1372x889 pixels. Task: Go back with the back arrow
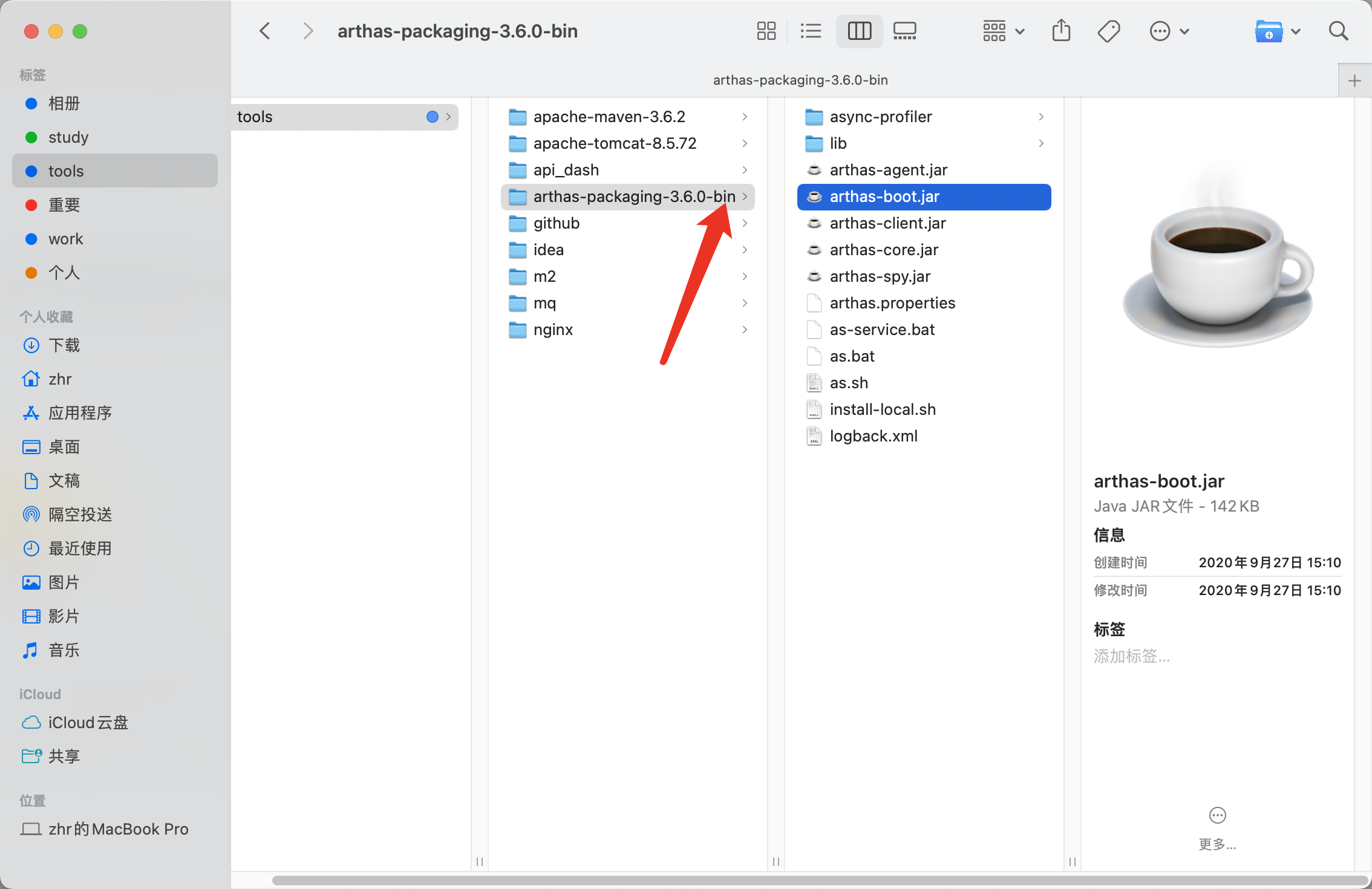coord(265,31)
